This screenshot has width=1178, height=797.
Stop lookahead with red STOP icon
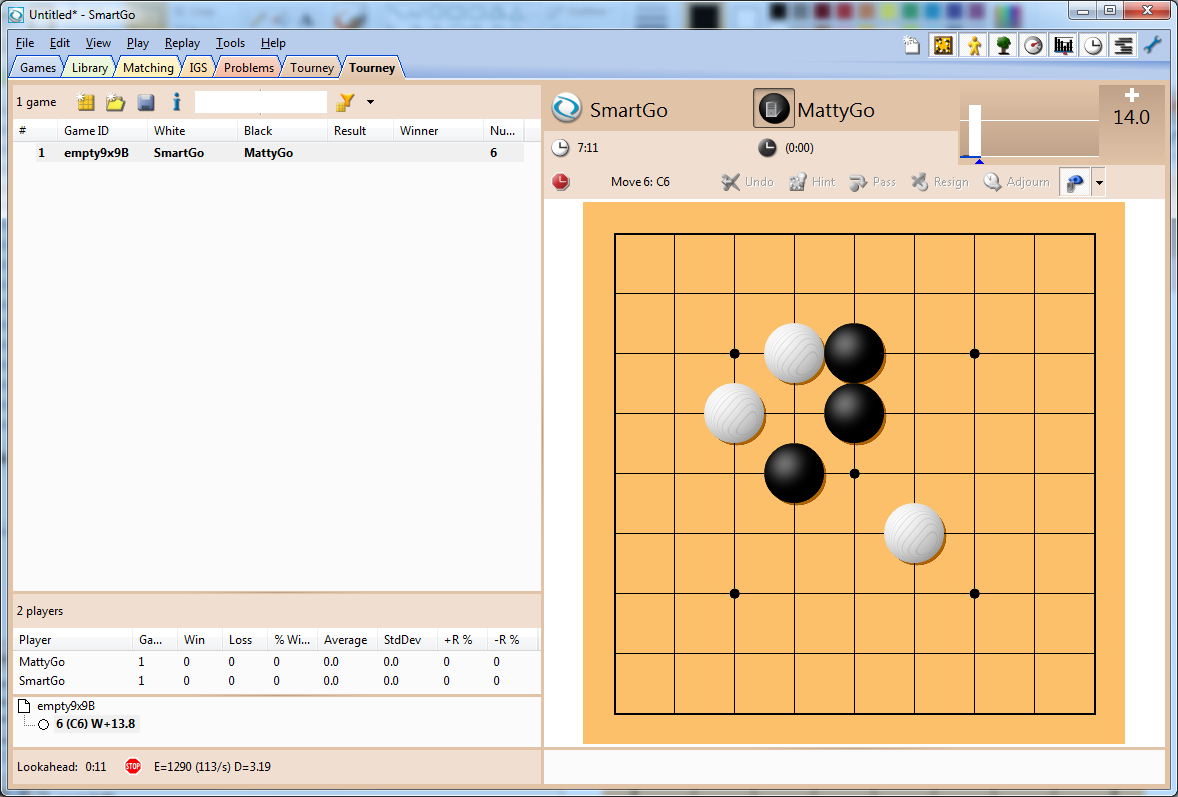click(133, 766)
